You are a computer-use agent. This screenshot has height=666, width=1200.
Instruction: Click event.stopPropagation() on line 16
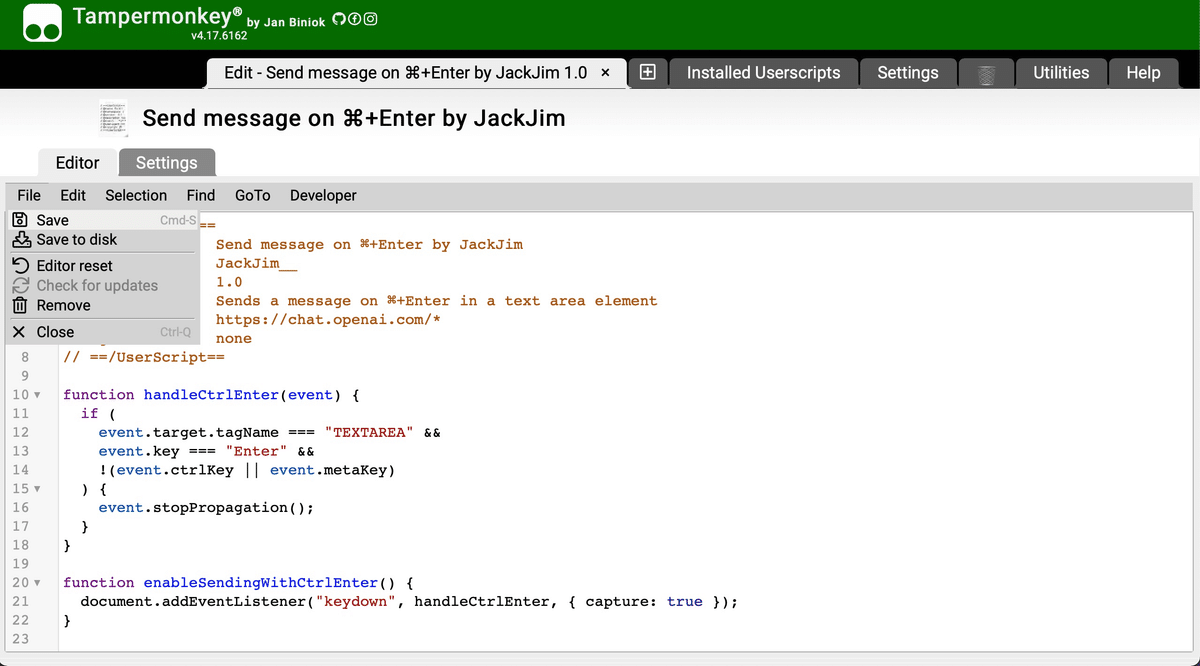pyautogui.click(x=201, y=508)
